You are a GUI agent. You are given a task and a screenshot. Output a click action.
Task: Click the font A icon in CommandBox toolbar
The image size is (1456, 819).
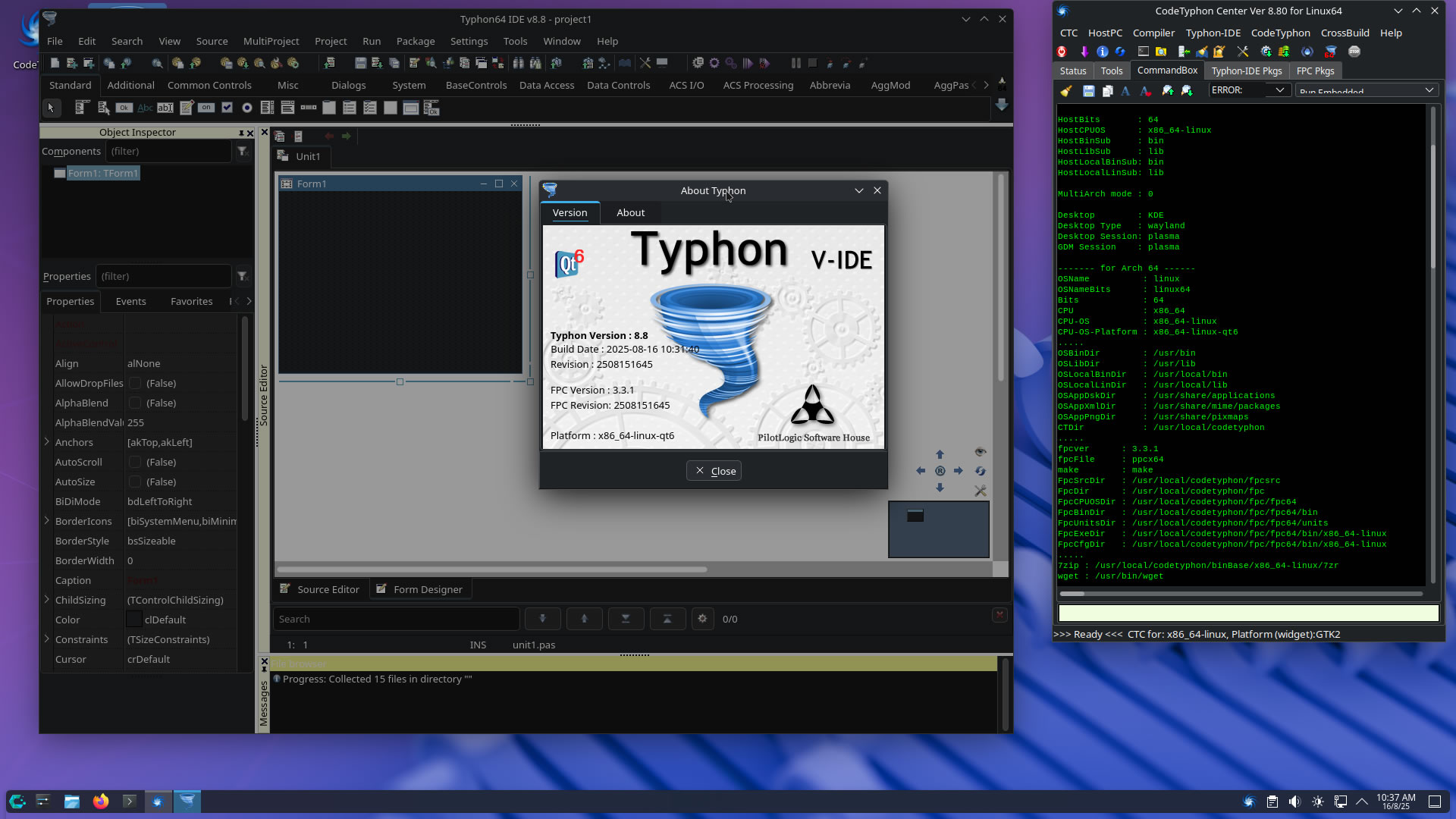pos(1125,90)
